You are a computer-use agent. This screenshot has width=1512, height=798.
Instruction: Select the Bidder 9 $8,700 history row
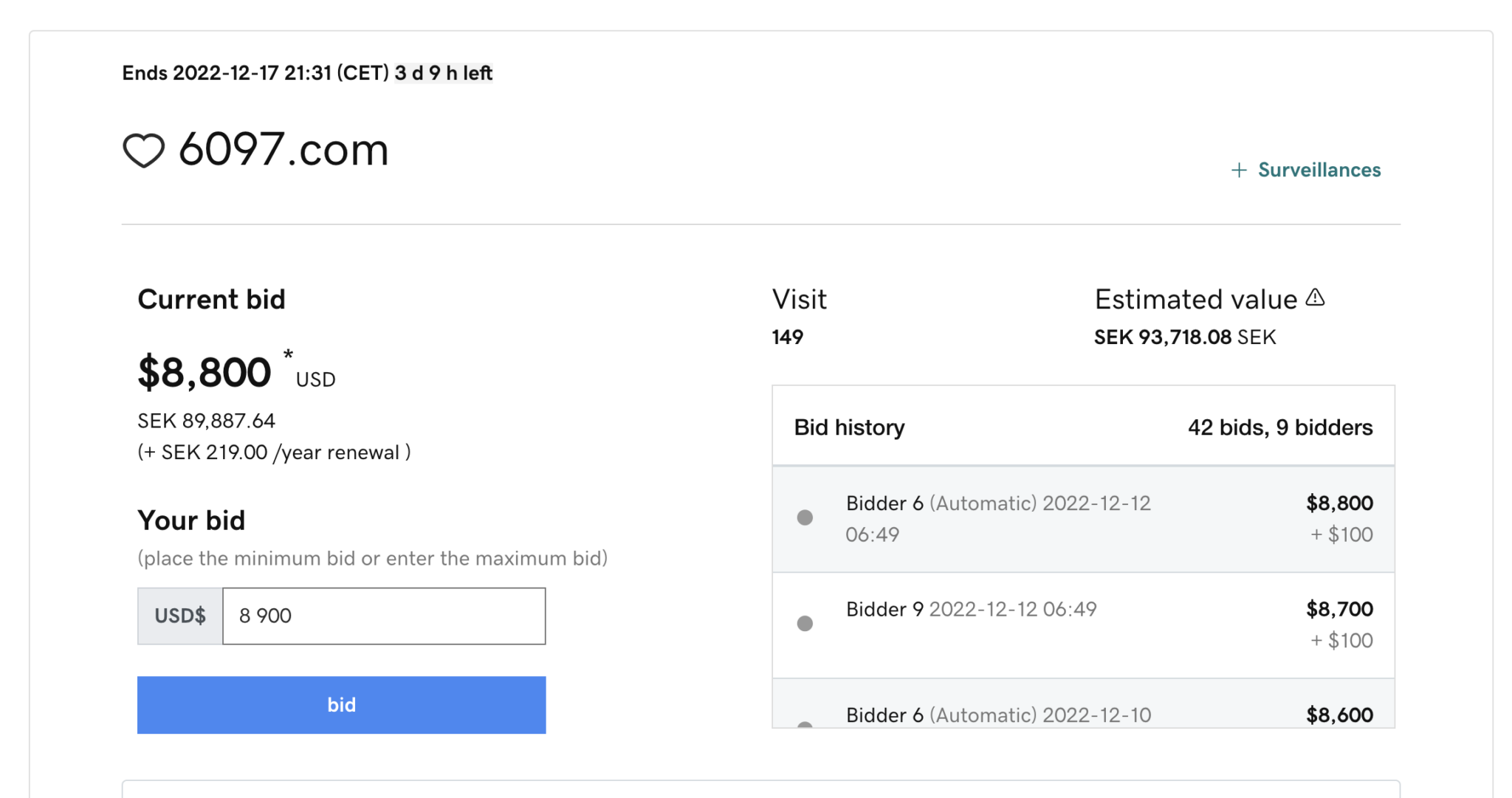(x=1083, y=625)
